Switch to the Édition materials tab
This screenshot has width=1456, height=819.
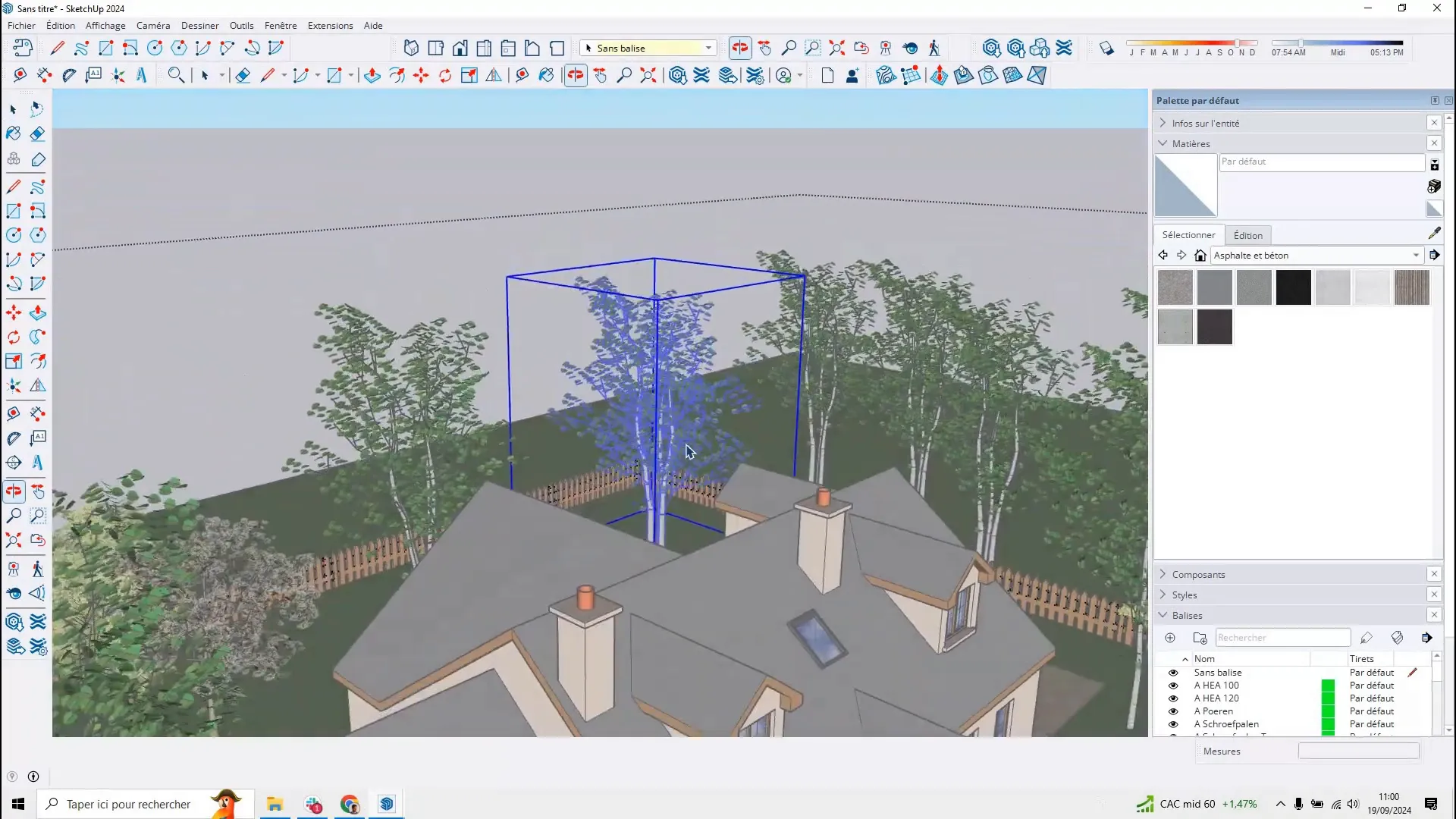(x=1247, y=235)
